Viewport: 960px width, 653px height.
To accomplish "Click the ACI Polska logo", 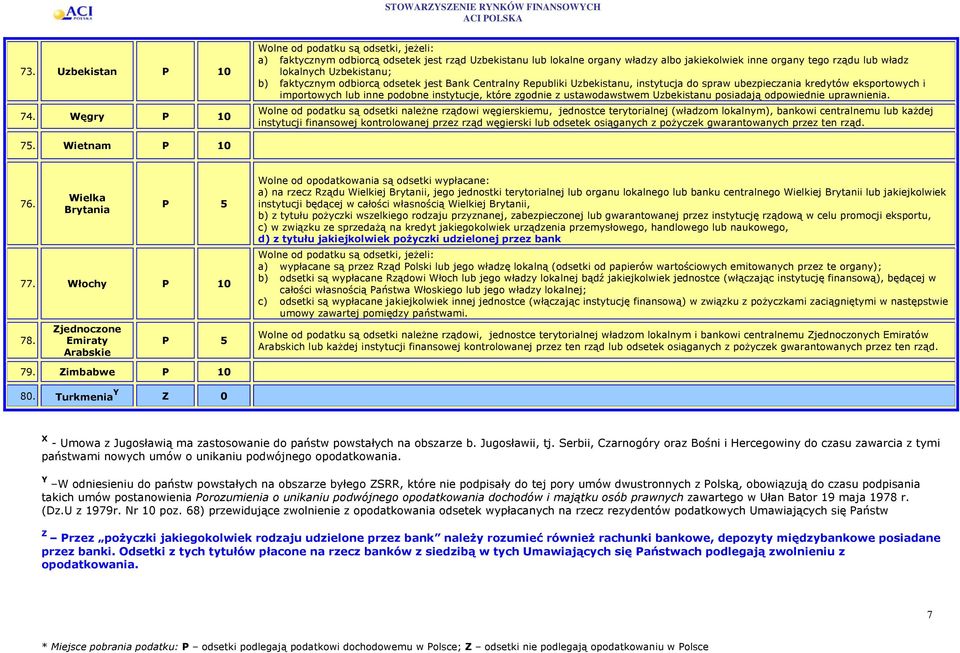I will (73, 13).
